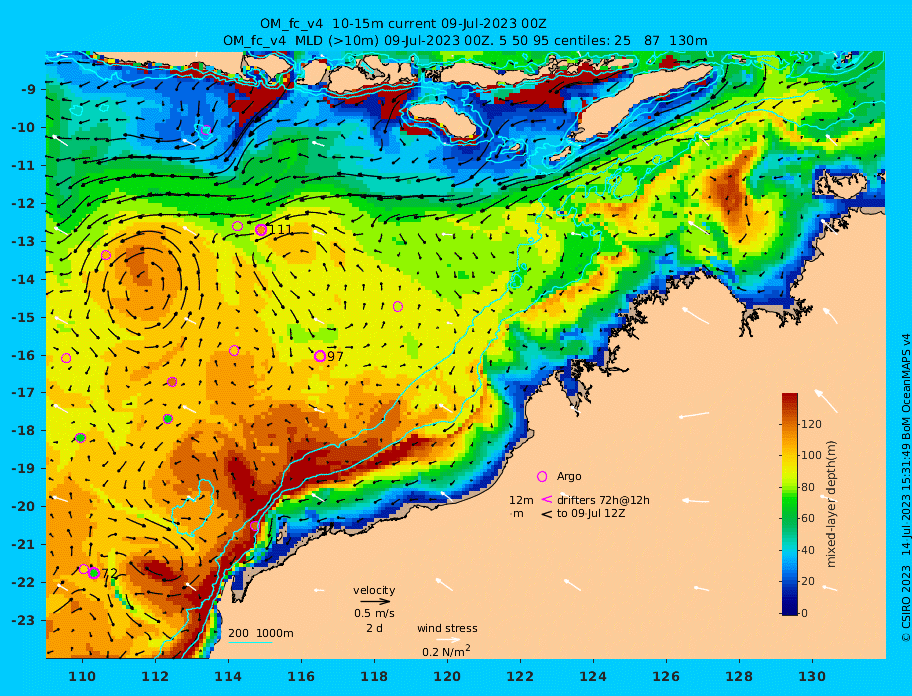Image resolution: width=912 pixels, height=696 pixels.
Task: Select the filled Argo marker near 16.7°S 112.4°E
Action: (x=172, y=382)
